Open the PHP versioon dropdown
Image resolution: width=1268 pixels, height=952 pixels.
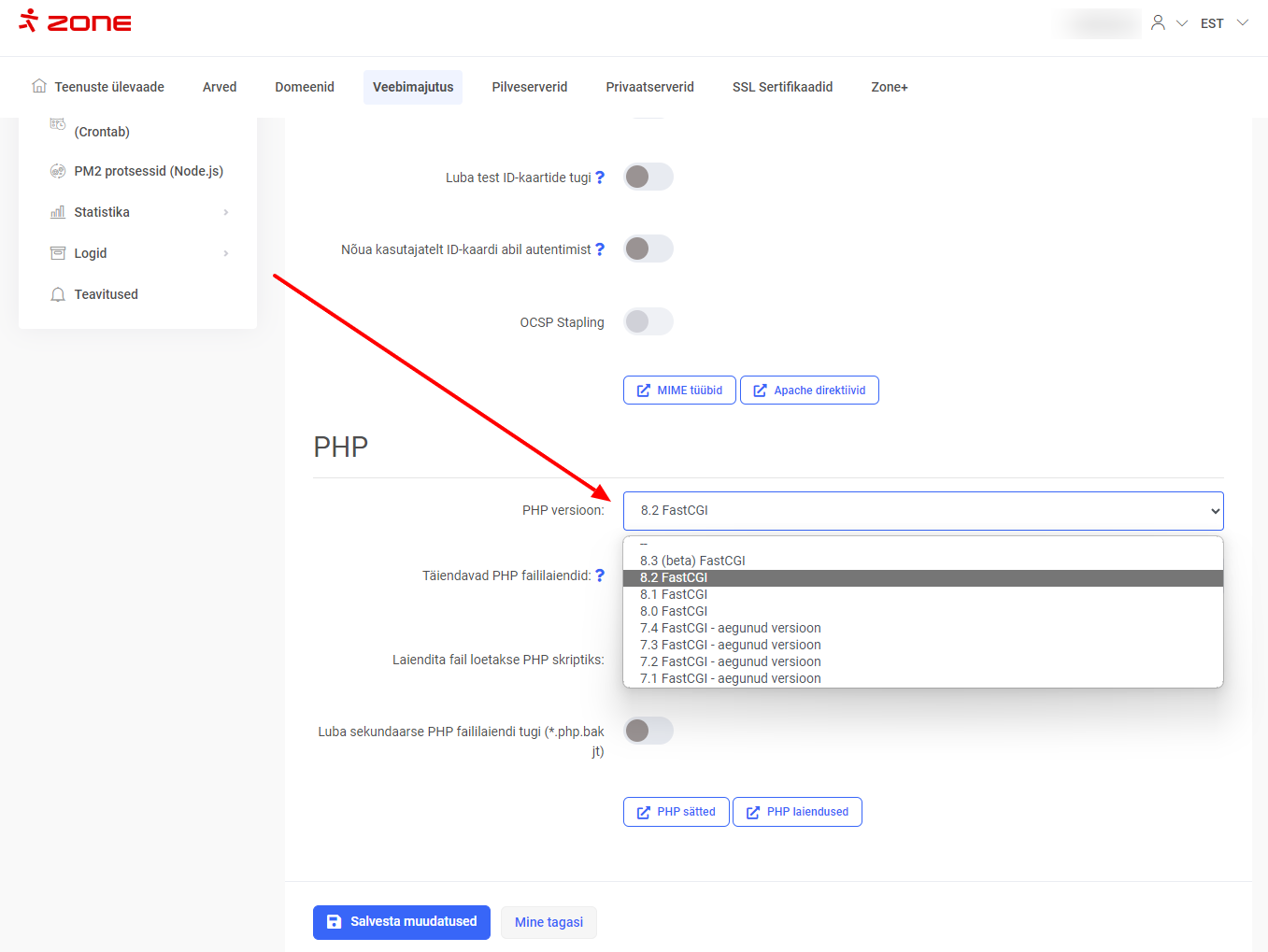pos(922,510)
